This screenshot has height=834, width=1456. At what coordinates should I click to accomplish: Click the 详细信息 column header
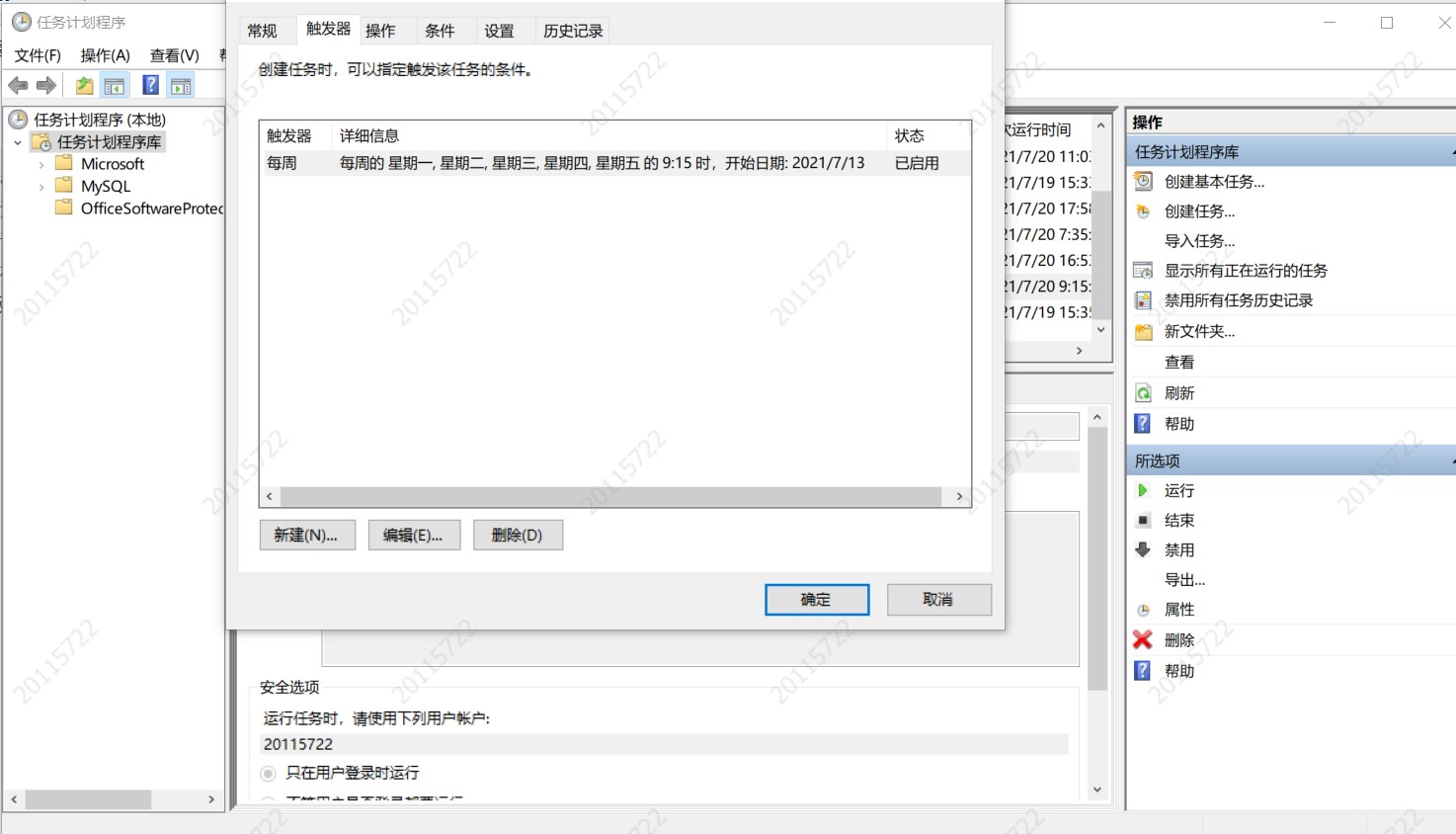(x=609, y=135)
